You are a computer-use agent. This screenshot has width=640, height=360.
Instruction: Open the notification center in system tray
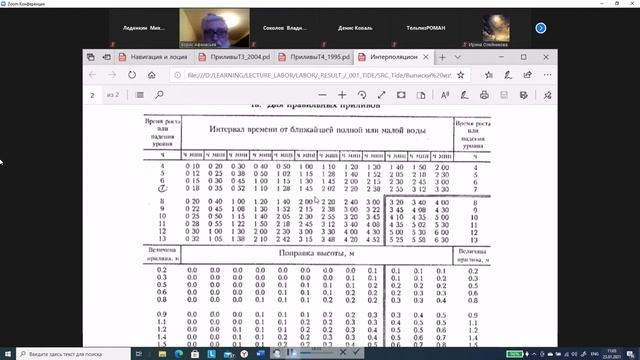tap(631, 354)
